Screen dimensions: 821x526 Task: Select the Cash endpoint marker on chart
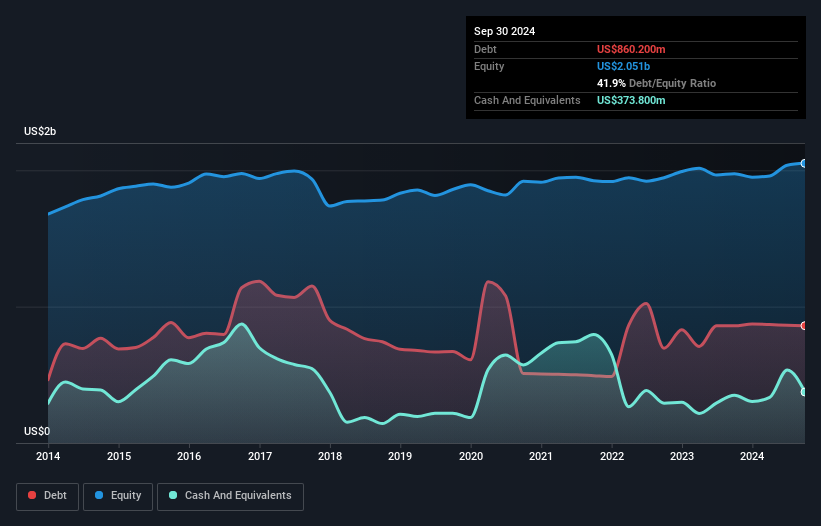point(804,392)
